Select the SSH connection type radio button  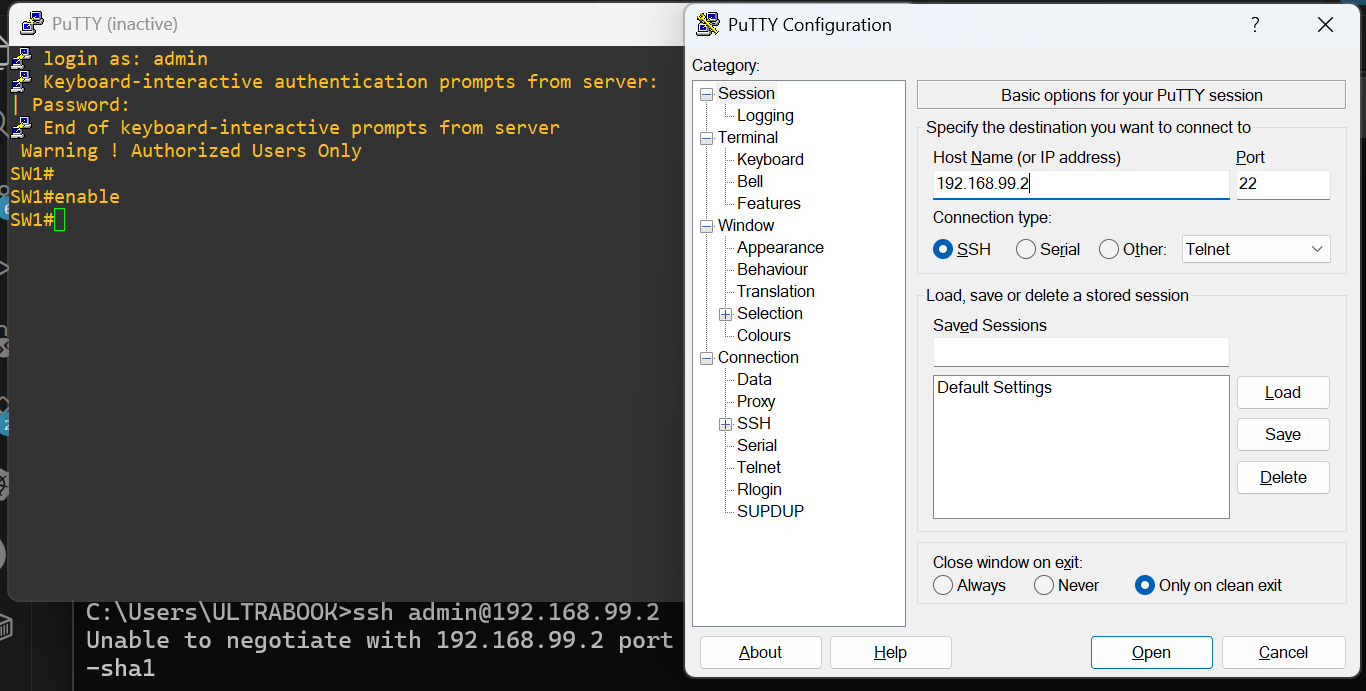[943, 249]
